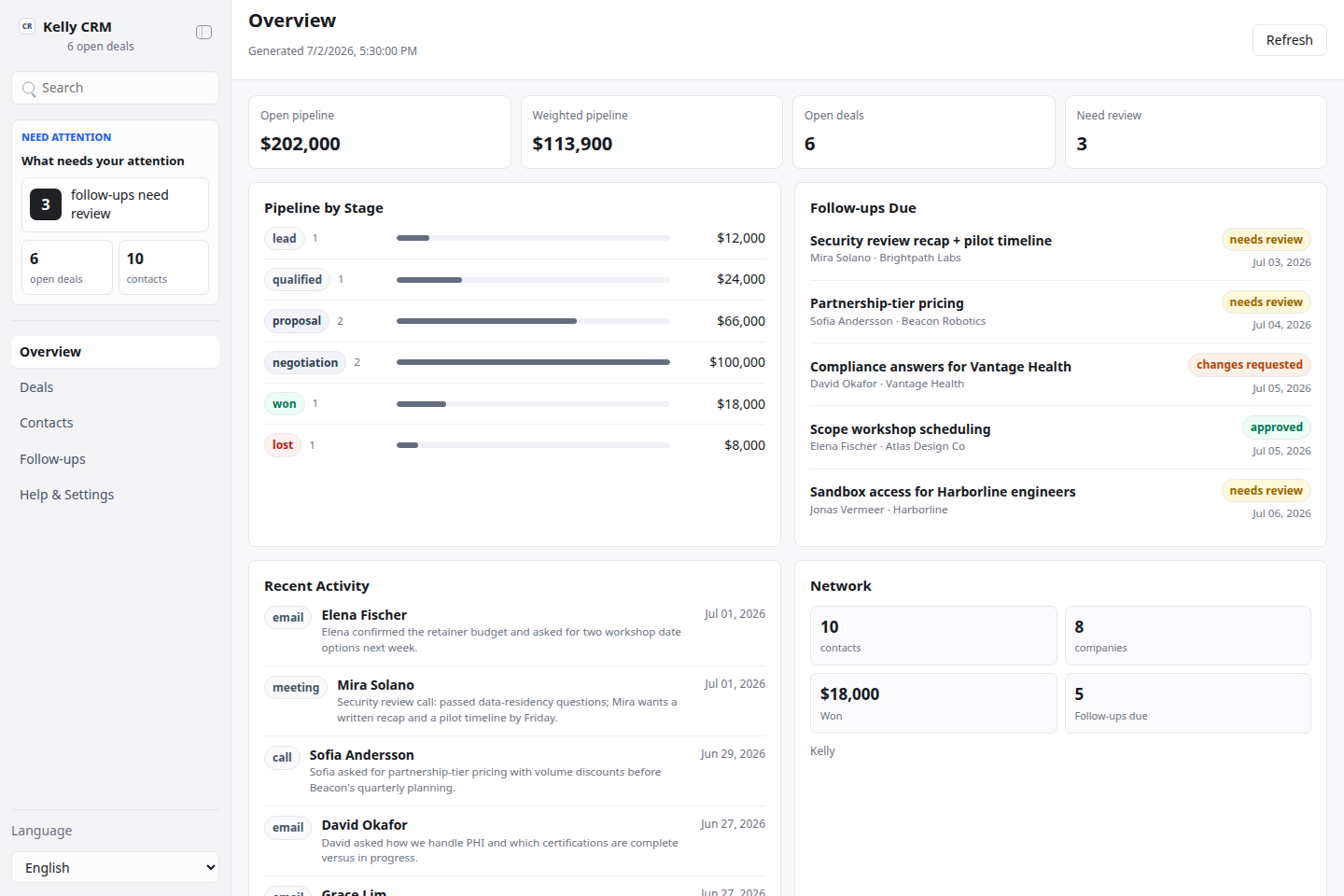Screen dimensions: 1344x896
Task: Click the proposal stage badge
Action: click(297, 321)
